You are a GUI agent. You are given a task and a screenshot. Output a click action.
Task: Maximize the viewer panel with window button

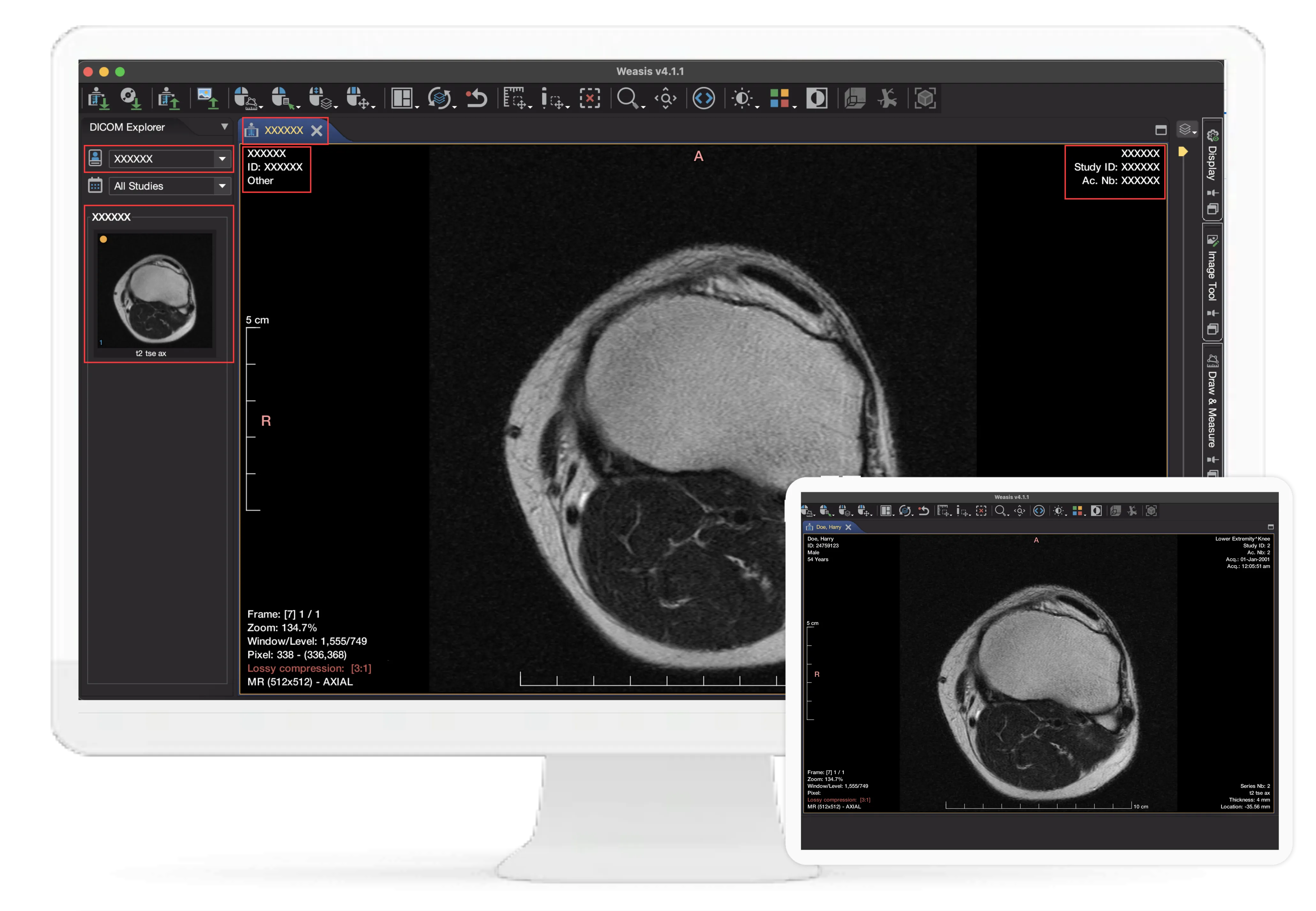click(1161, 131)
